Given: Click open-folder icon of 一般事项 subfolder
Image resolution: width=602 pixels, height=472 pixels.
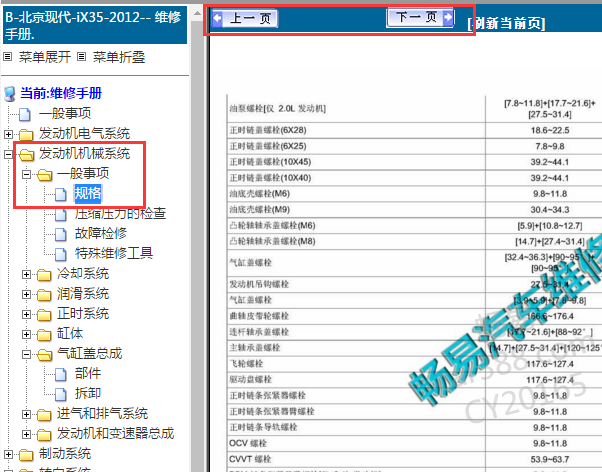Looking at the screenshot, I should pos(45,175).
